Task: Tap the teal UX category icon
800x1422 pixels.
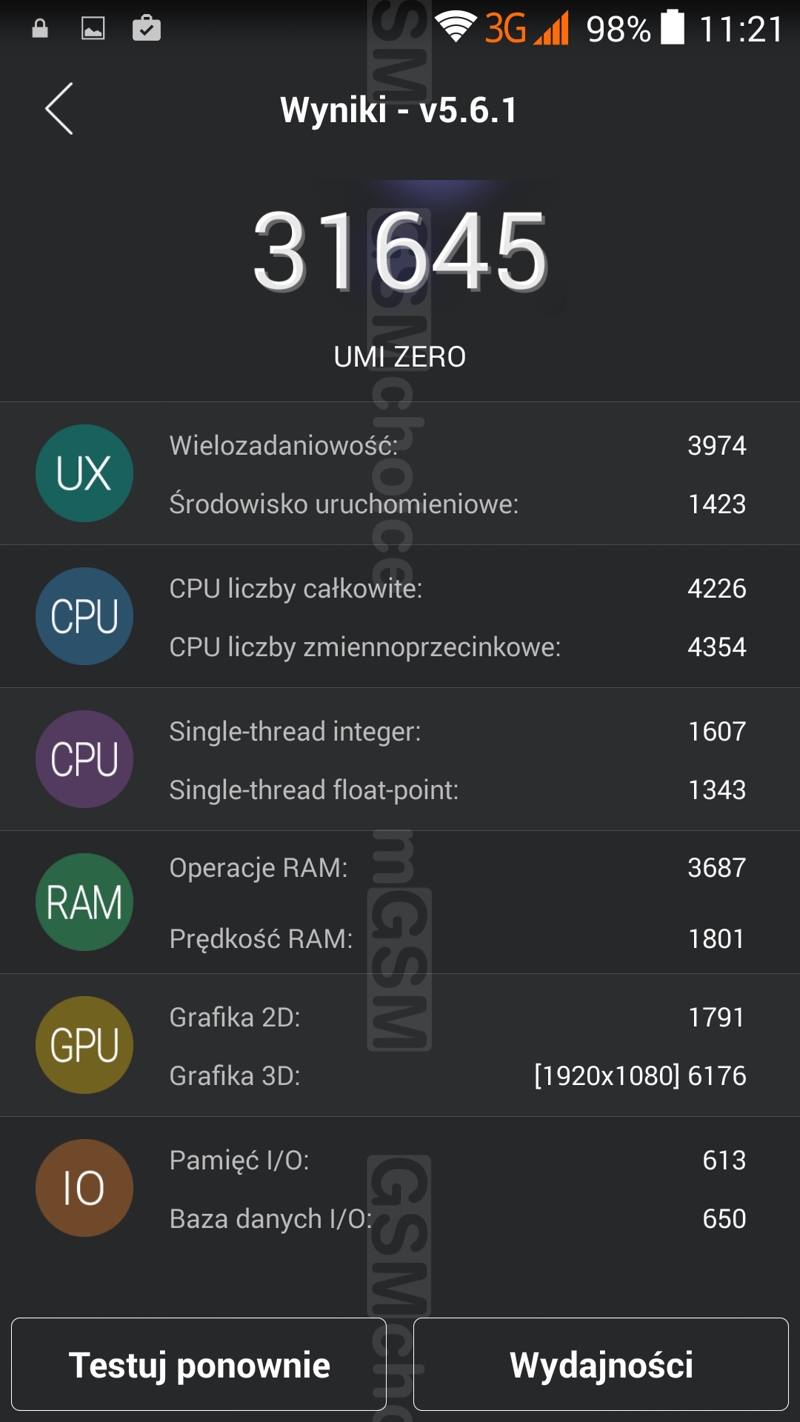Action: tap(84, 473)
